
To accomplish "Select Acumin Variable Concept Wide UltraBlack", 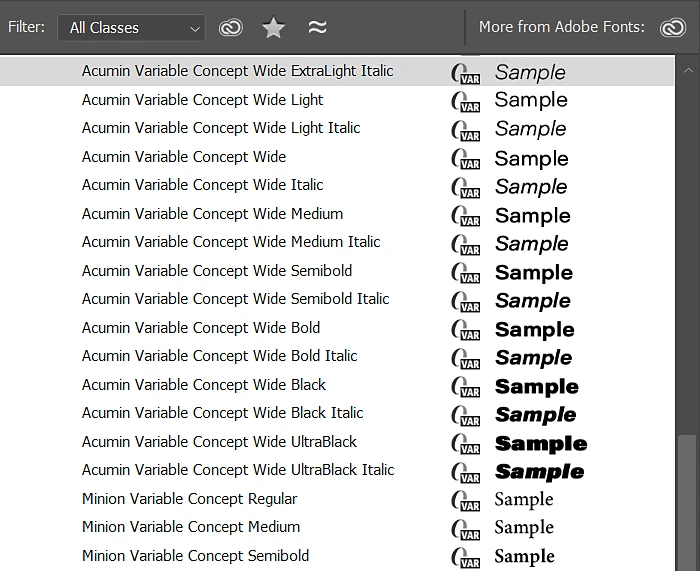I will point(337,442).
